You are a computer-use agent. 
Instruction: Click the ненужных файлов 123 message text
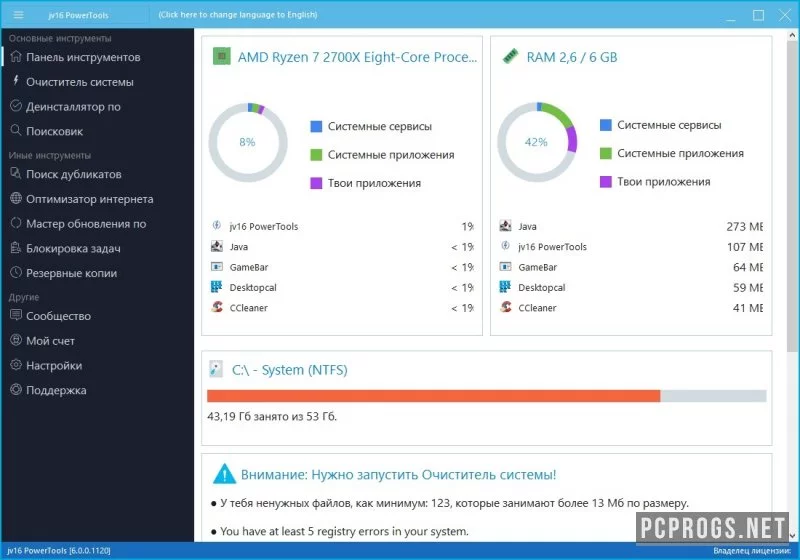coord(454,503)
